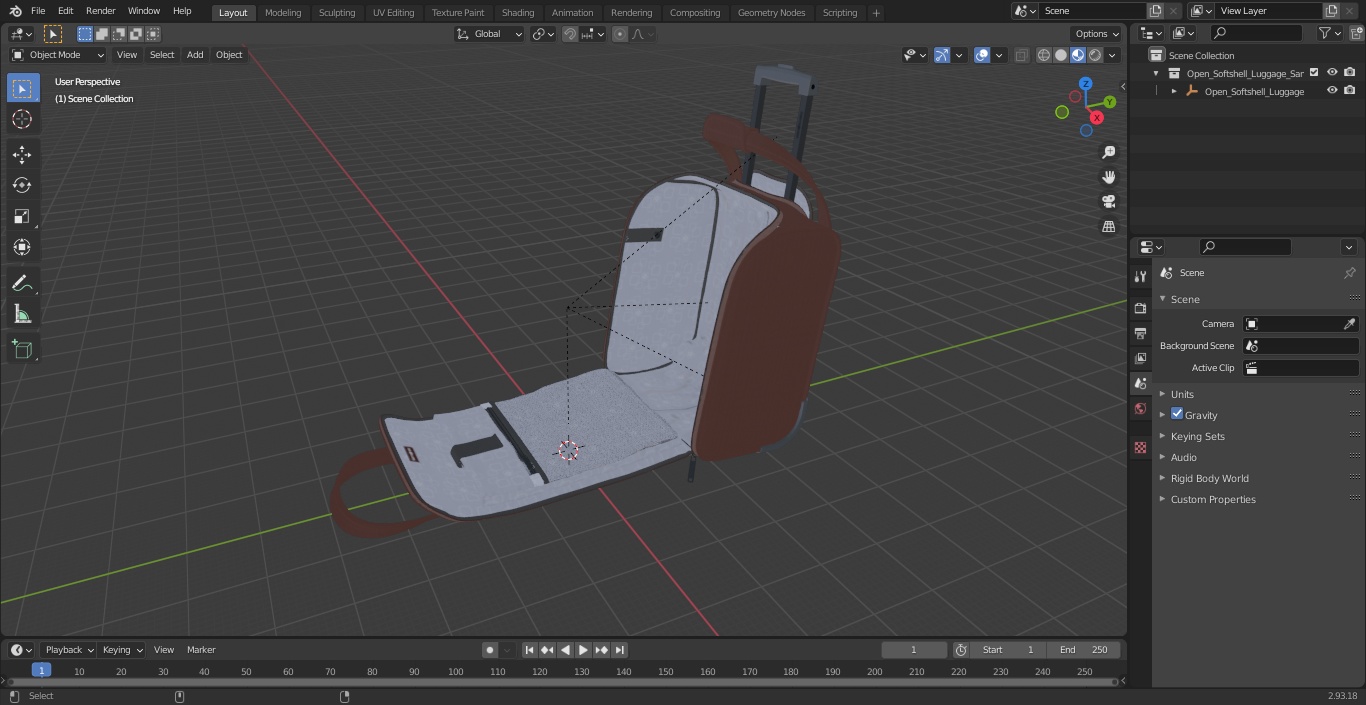Switch to wireframe viewport shading
The width and height of the screenshot is (1366, 705).
pos(1044,55)
